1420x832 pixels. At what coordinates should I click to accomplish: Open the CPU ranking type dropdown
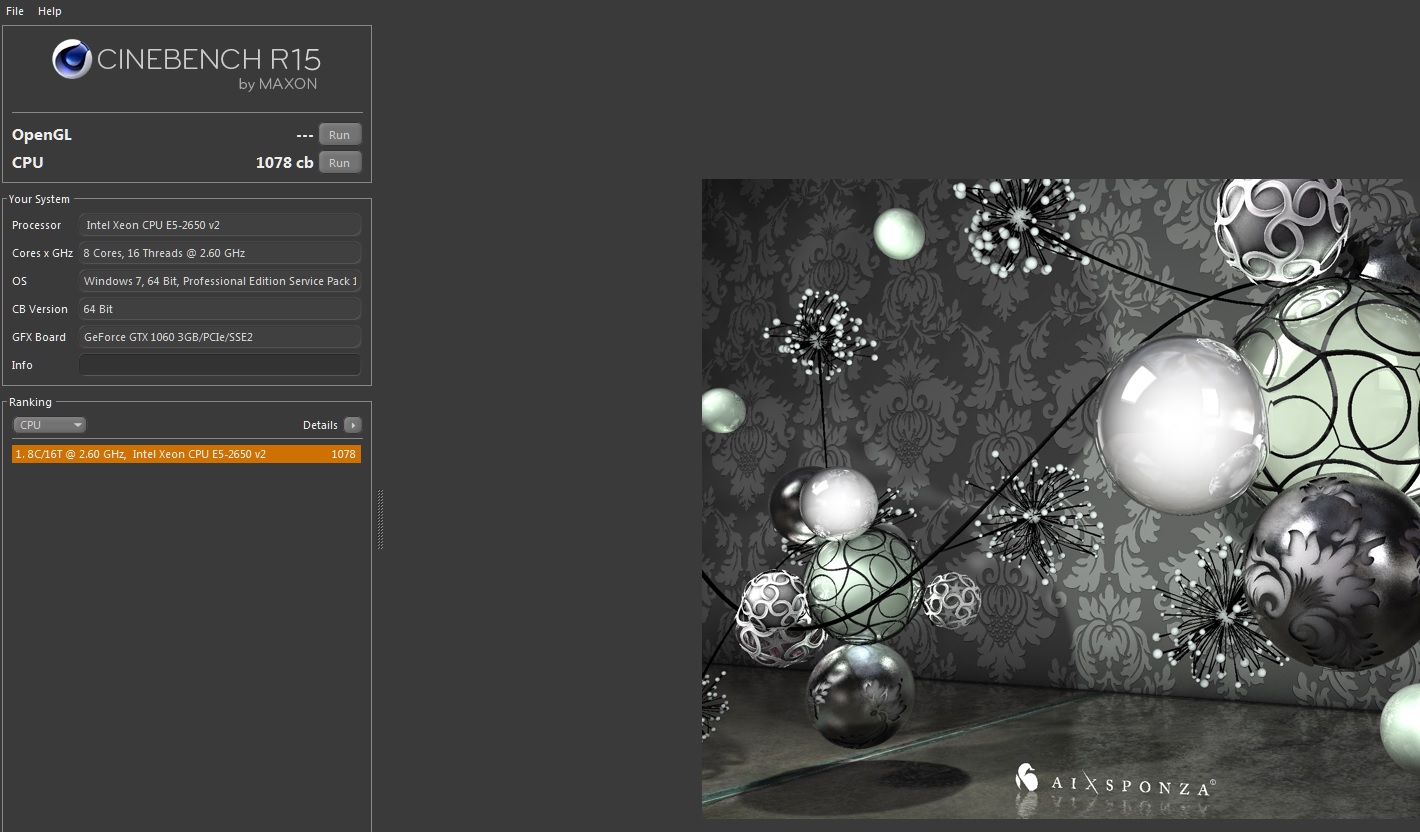tap(49, 425)
